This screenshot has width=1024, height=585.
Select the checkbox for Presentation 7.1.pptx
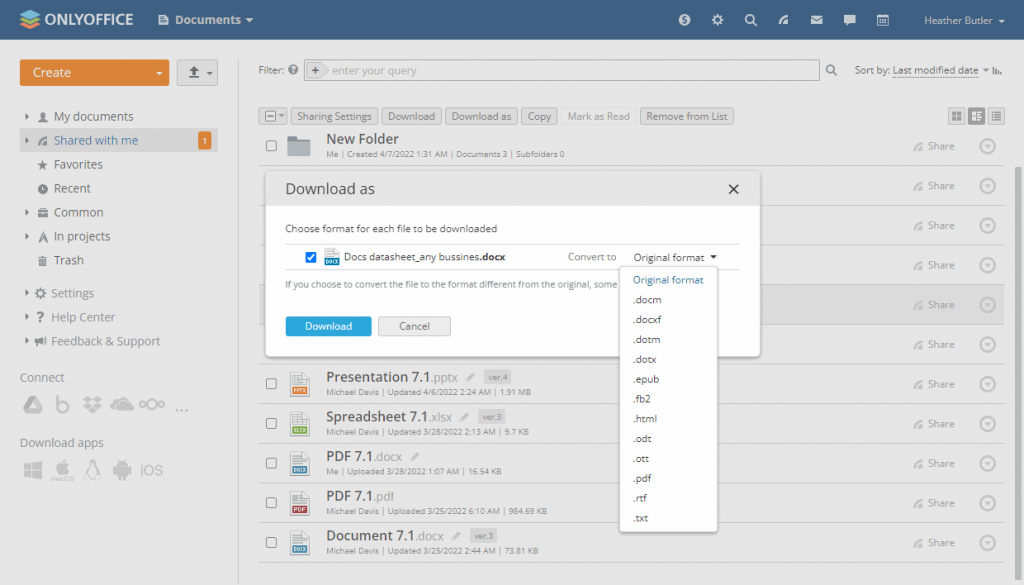(271, 381)
